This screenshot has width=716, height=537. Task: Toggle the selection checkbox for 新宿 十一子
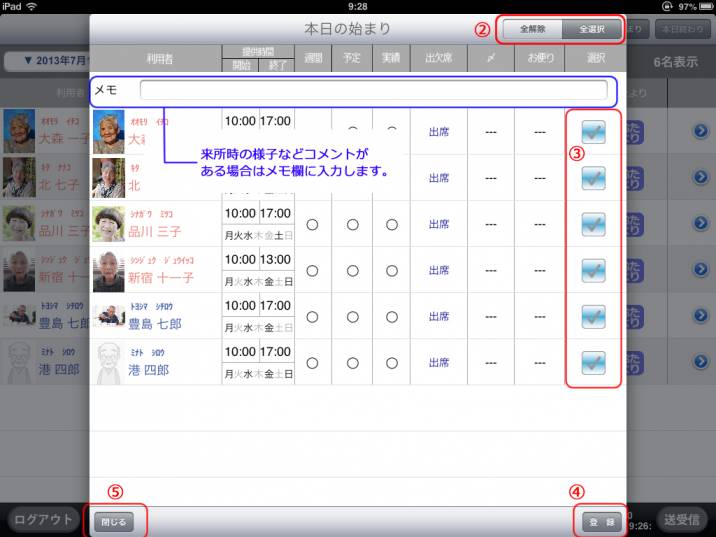[593, 270]
